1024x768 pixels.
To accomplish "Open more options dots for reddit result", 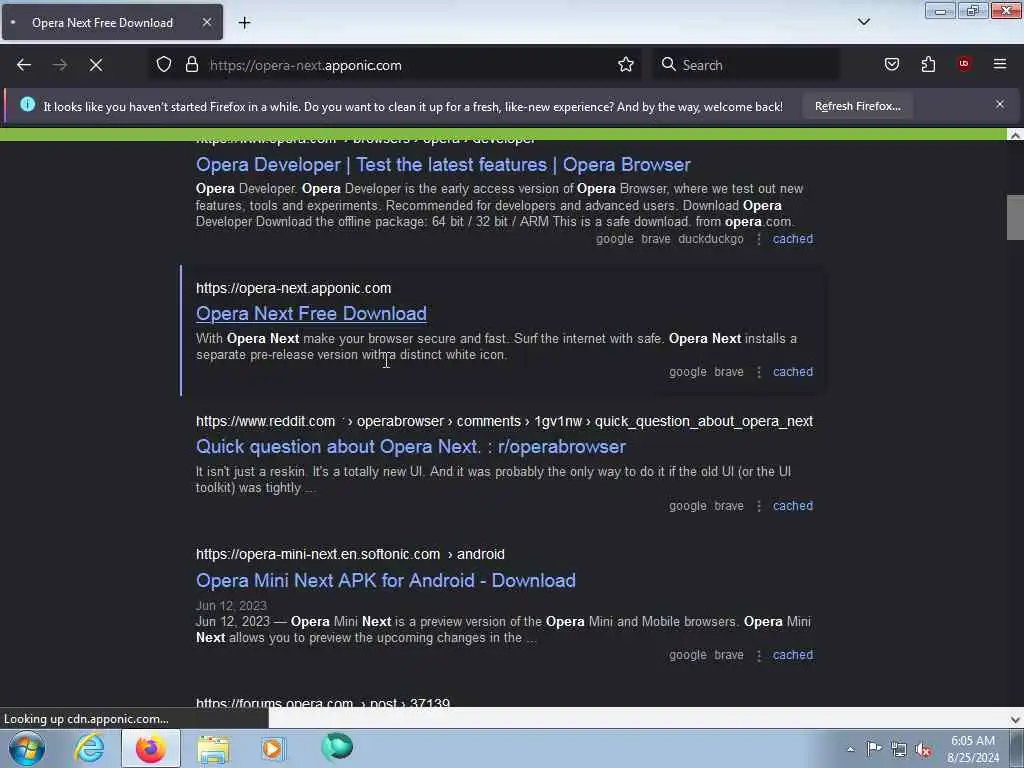I will 758,506.
